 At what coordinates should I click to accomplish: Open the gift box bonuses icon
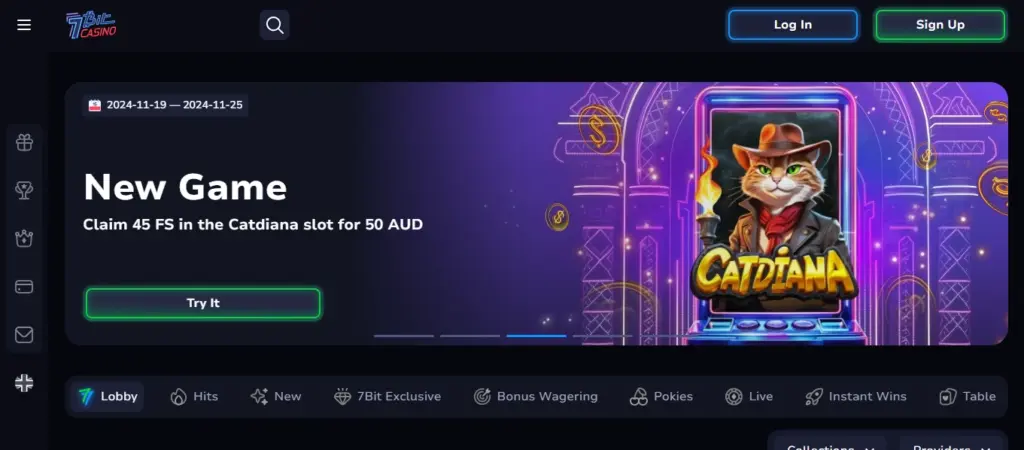pyautogui.click(x=24, y=142)
